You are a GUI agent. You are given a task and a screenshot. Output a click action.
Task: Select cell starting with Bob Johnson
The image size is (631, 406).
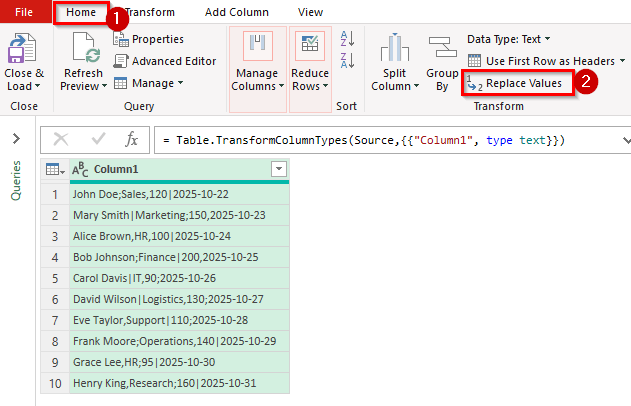click(x=179, y=257)
